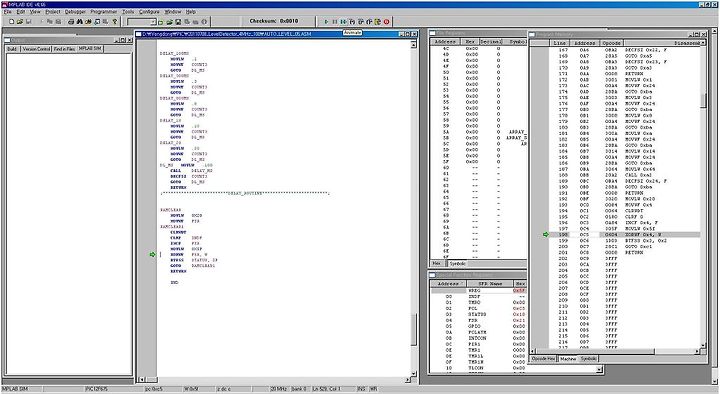720x394 pixels.
Task: Click the Program Memory vertical scrollbar thumb
Action: coord(703,101)
